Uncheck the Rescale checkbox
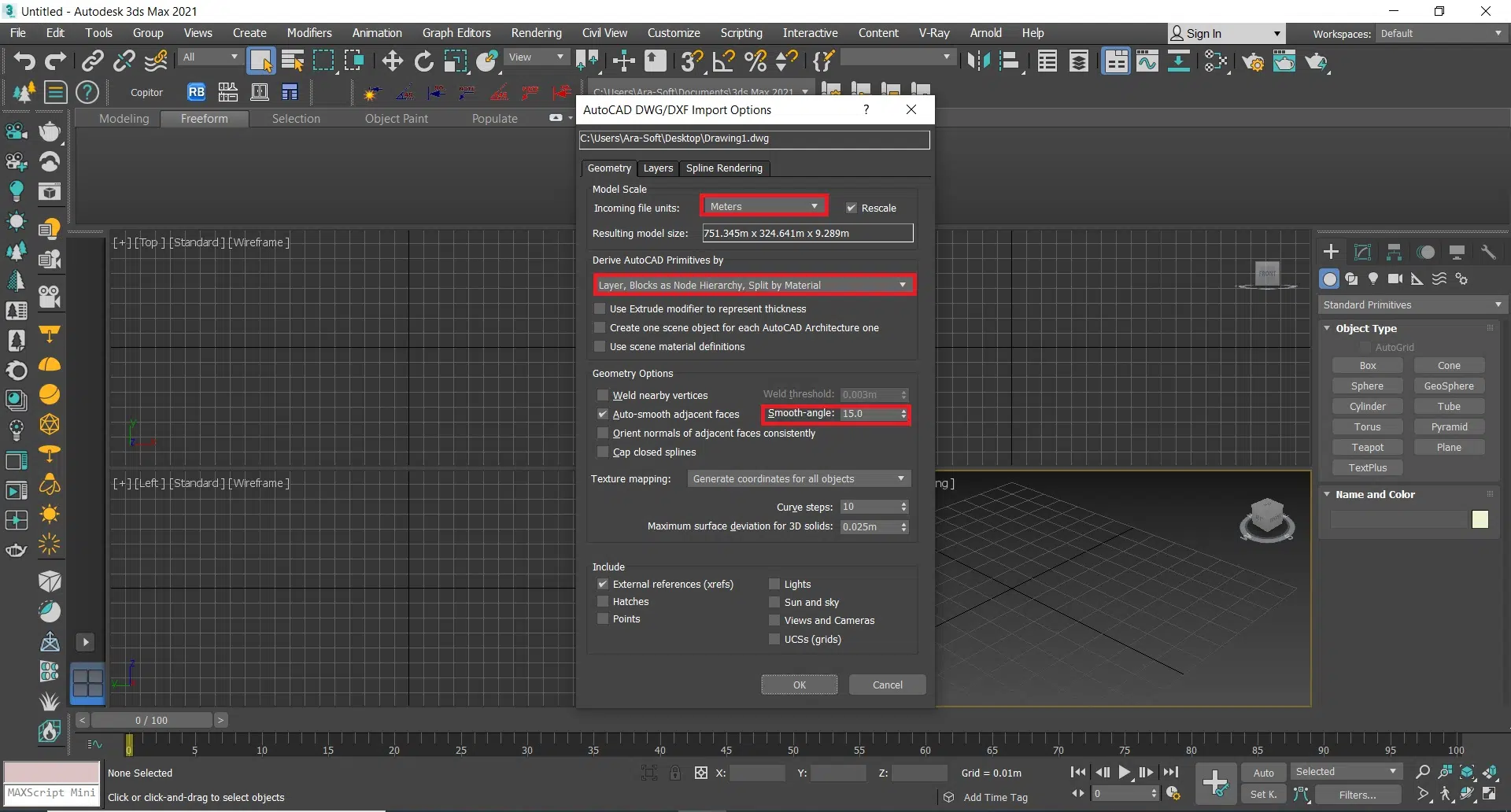 click(851, 208)
